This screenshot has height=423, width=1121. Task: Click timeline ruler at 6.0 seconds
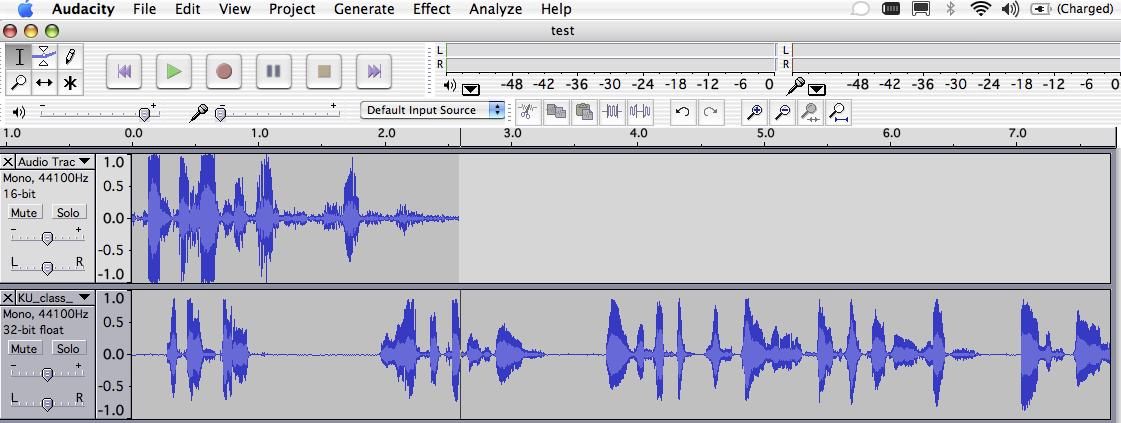point(891,134)
